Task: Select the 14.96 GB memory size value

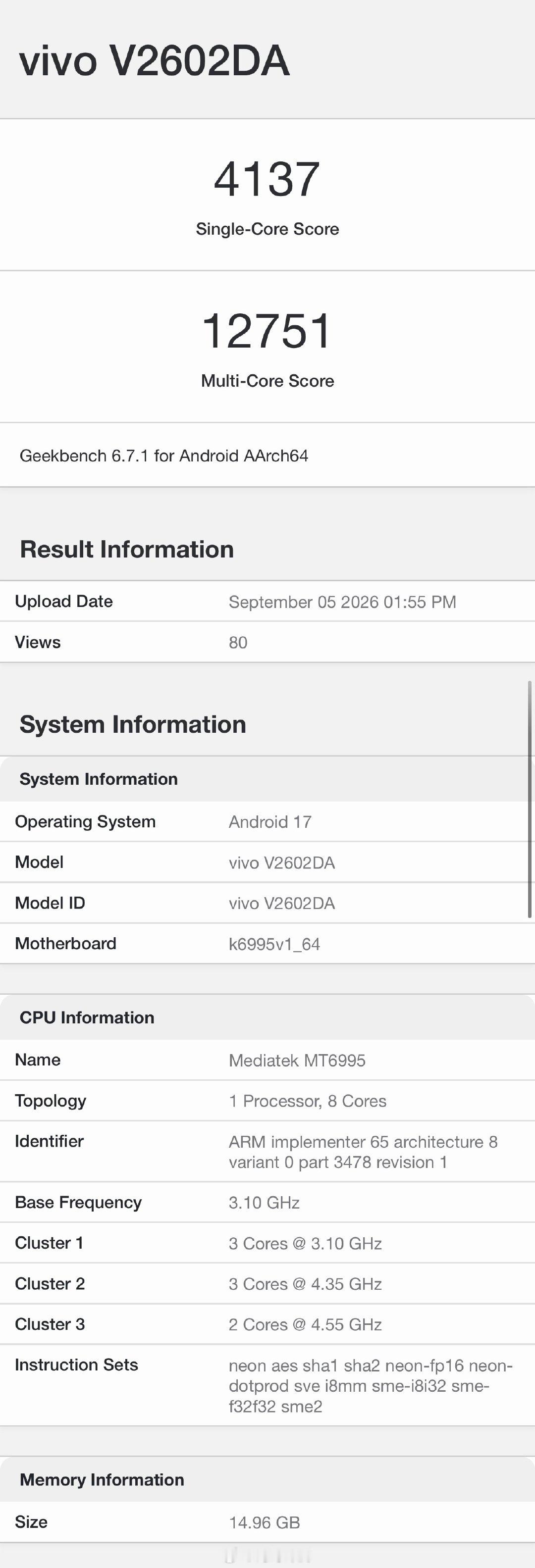Action: click(265, 1522)
